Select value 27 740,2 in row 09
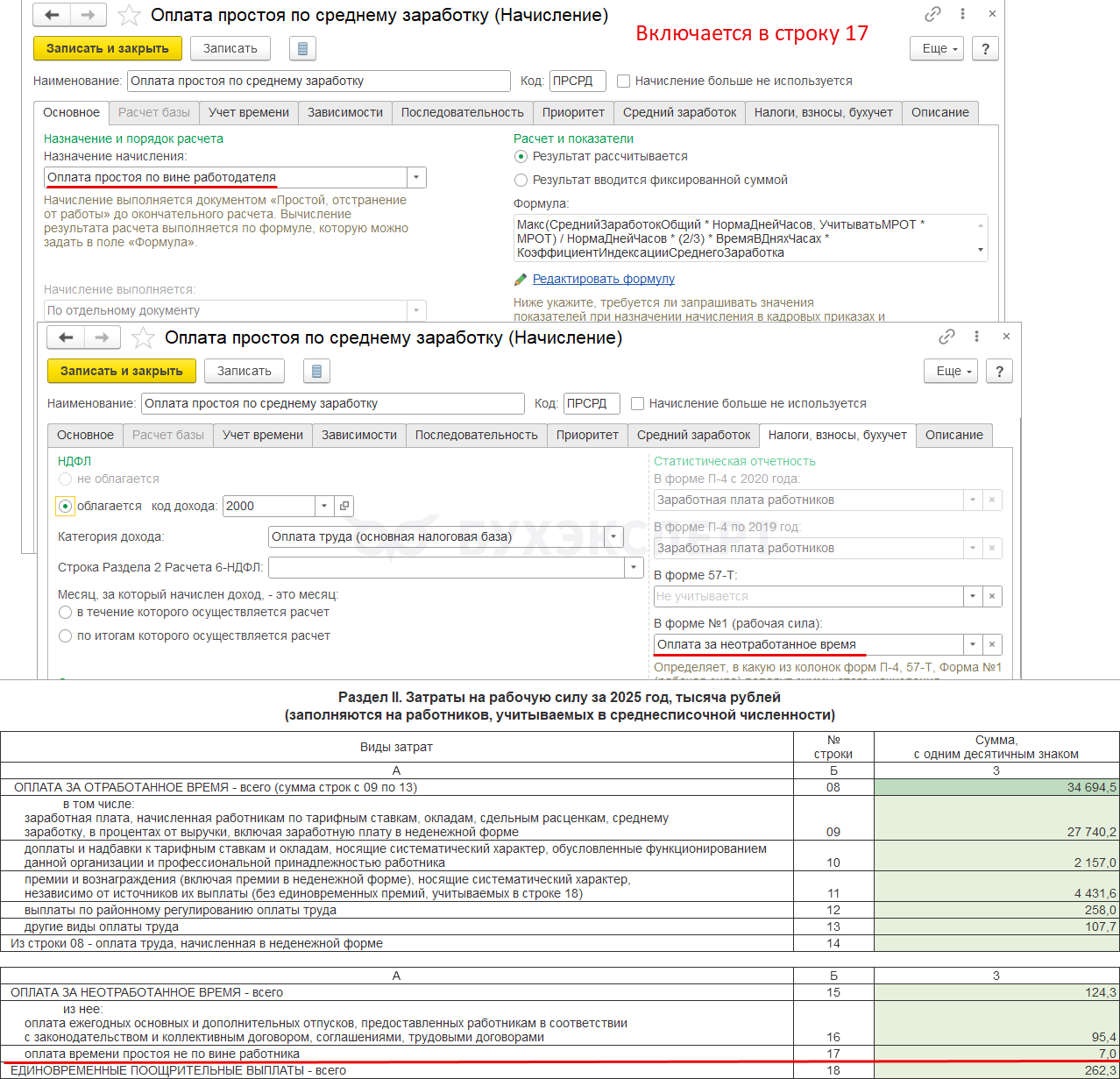Image resolution: width=1120 pixels, height=1079 pixels. coord(996,818)
